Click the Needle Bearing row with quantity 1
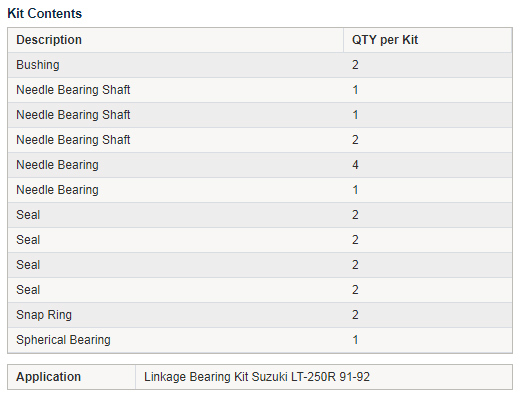The width and height of the screenshot is (522, 399). coord(260,190)
